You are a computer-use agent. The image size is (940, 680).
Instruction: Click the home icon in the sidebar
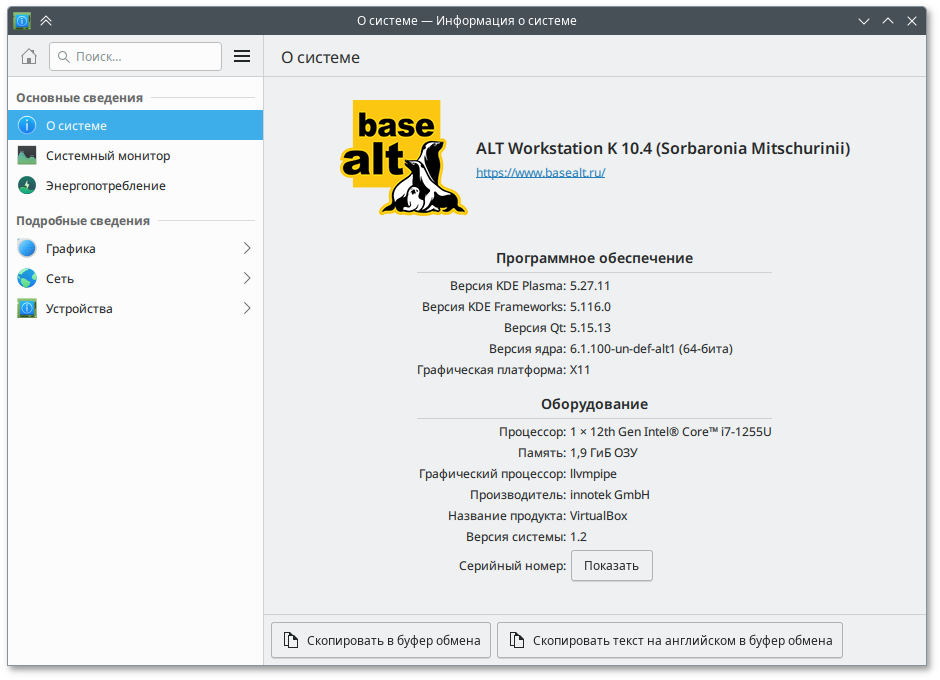(x=28, y=57)
